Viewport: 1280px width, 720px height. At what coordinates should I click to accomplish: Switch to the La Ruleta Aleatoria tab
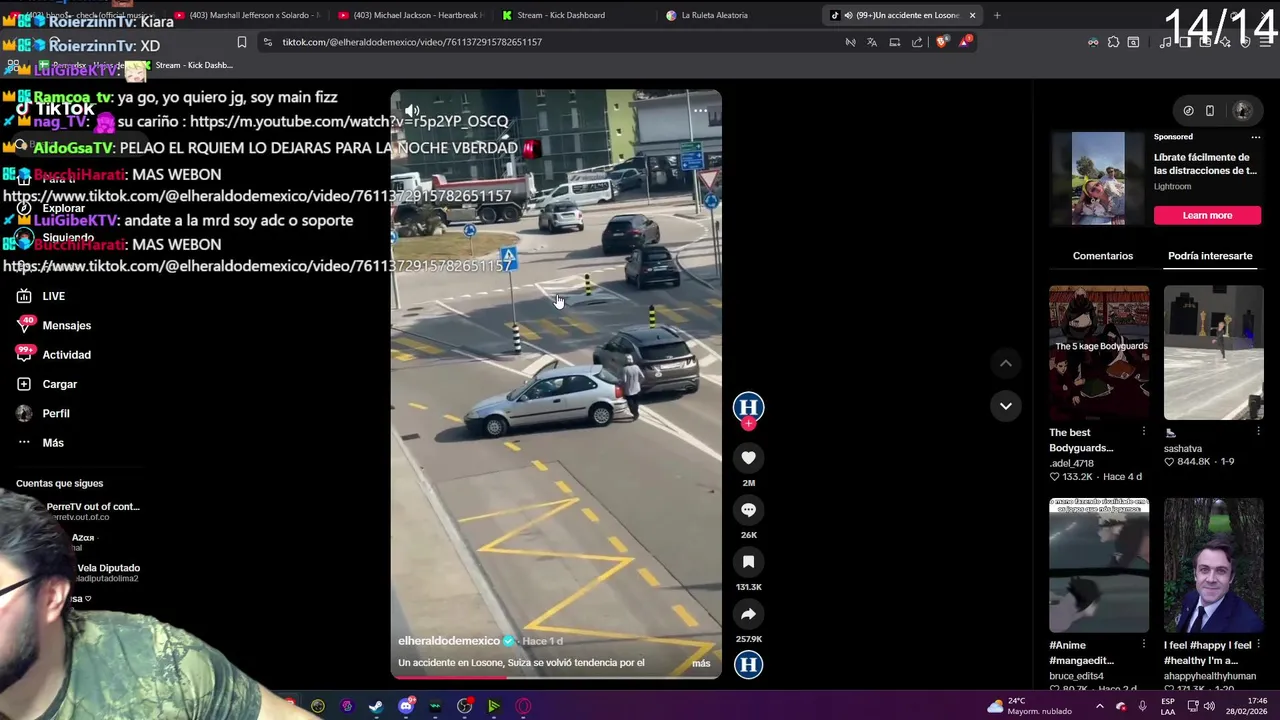714,15
